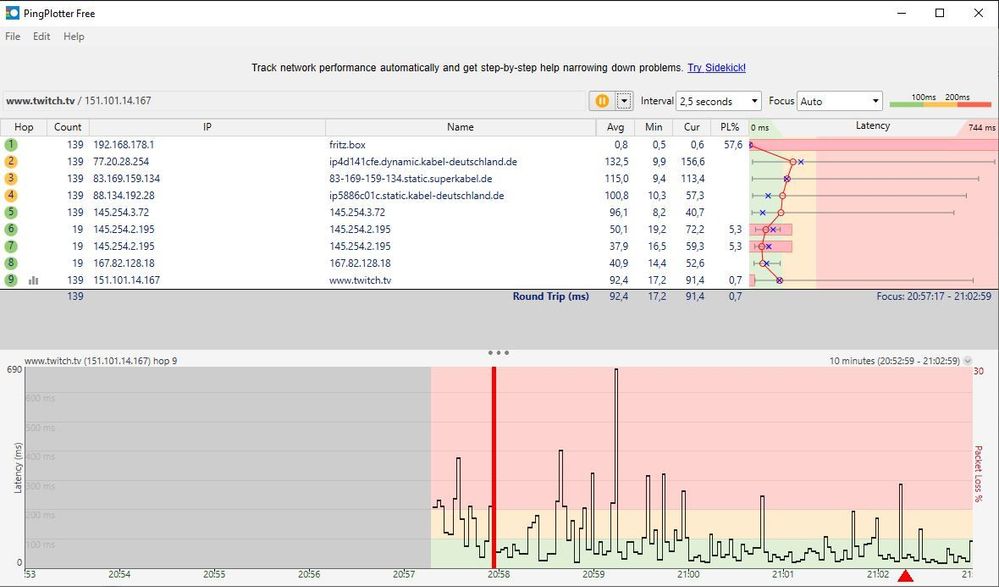999x587 pixels.
Task: Click average latency value 132,5
Action: [x=617, y=162]
